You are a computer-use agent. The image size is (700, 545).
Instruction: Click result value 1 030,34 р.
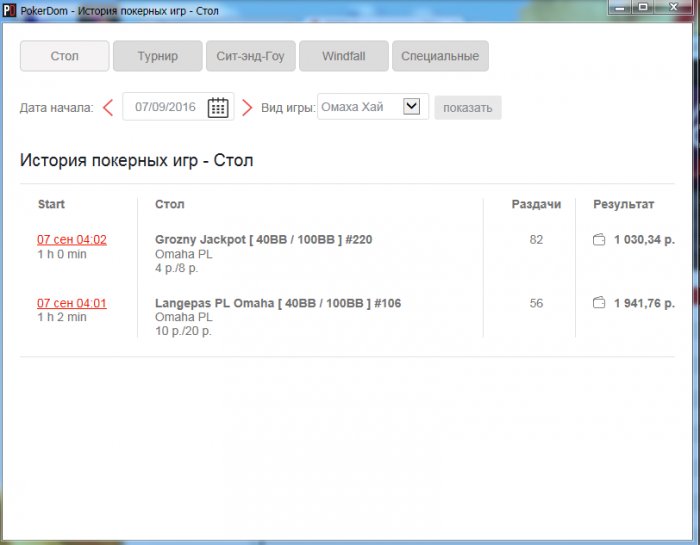(x=644, y=240)
